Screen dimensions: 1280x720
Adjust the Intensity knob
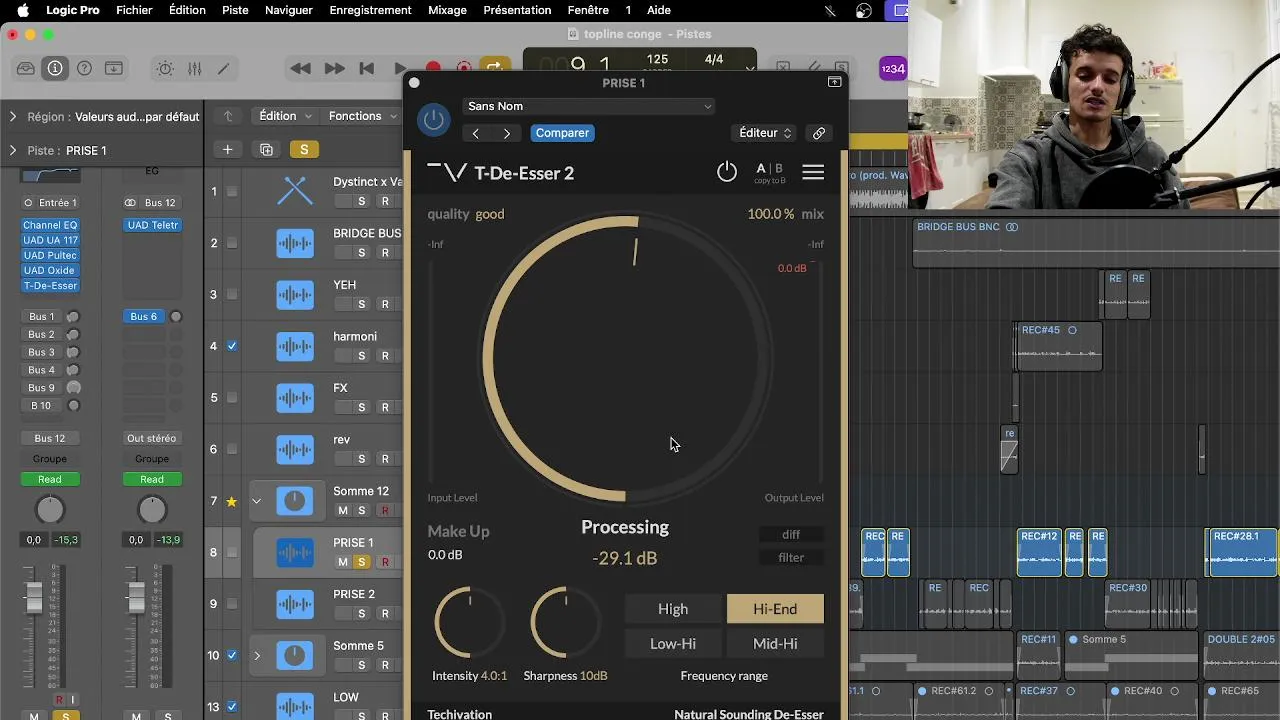tap(469, 623)
